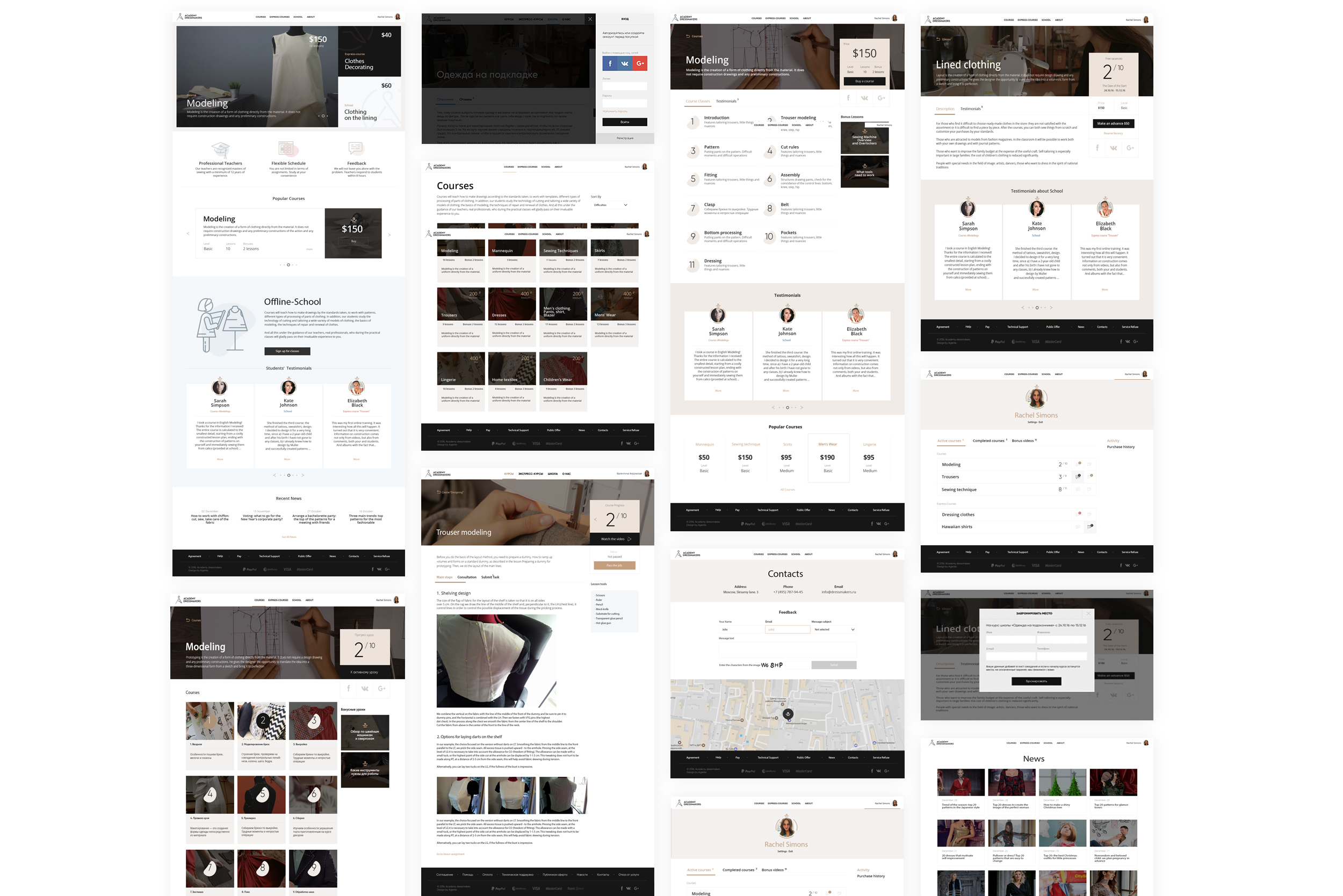Click the Войти login button
This screenshot has width=1343, height=896.
tap(625, 122)
